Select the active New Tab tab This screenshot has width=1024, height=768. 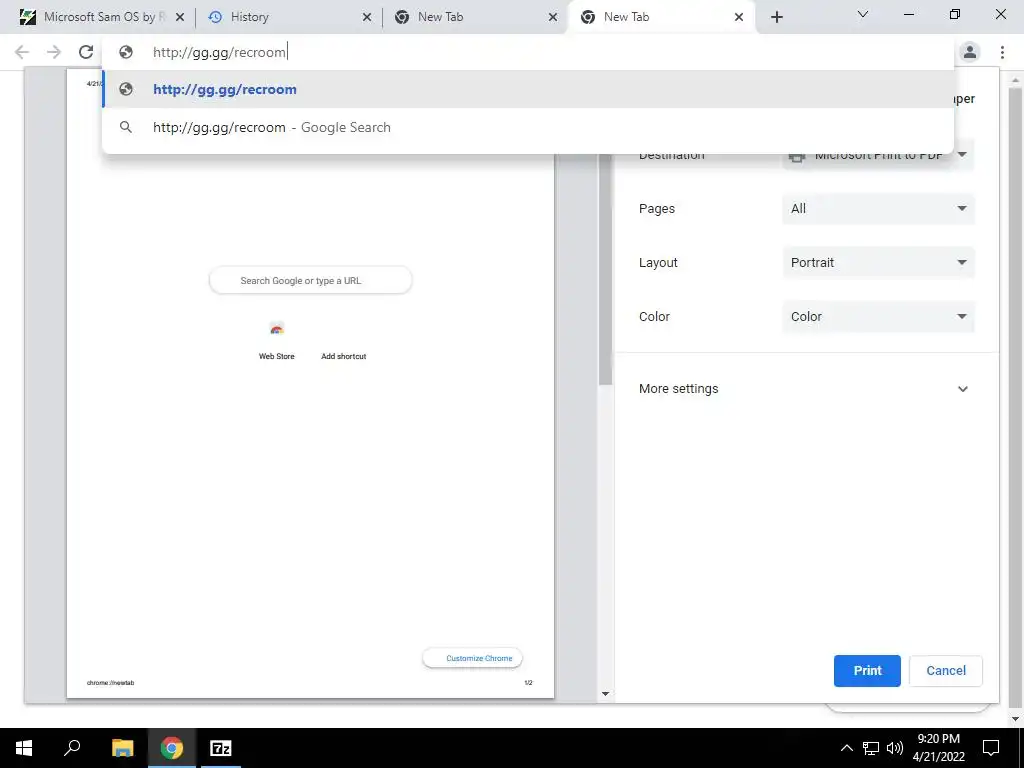point(660,17)
